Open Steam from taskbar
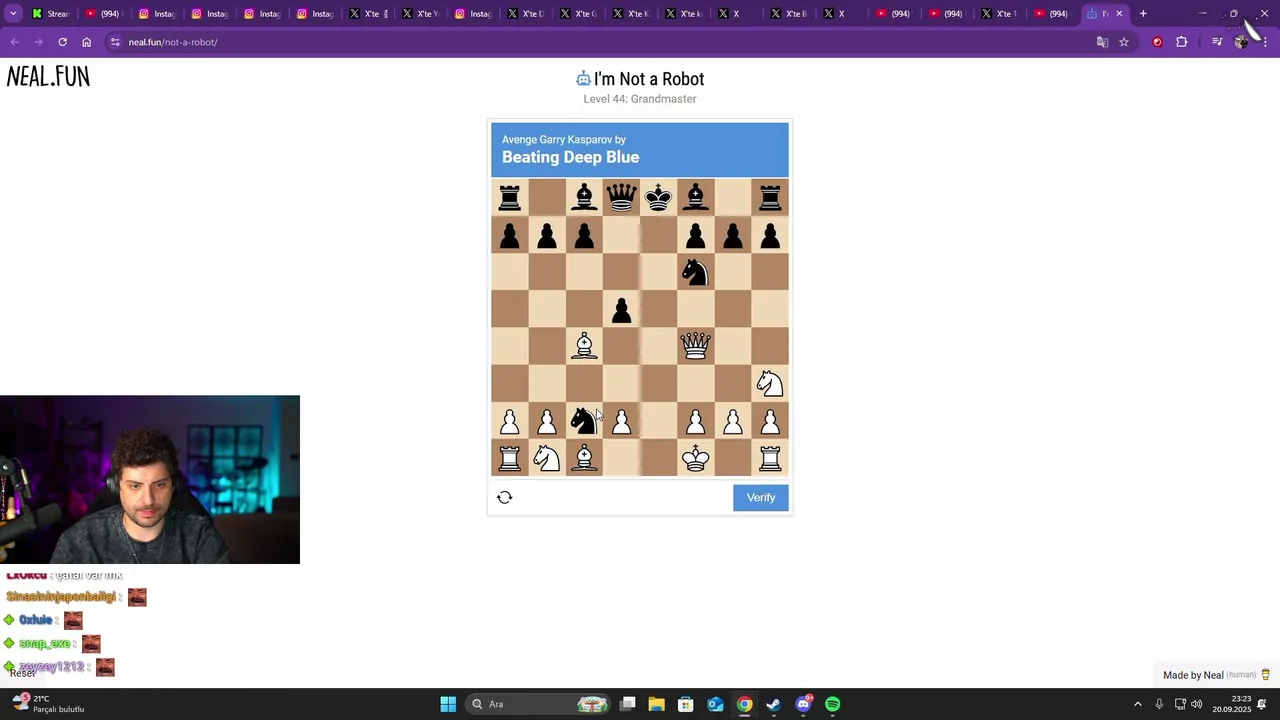 coord(774,704)
